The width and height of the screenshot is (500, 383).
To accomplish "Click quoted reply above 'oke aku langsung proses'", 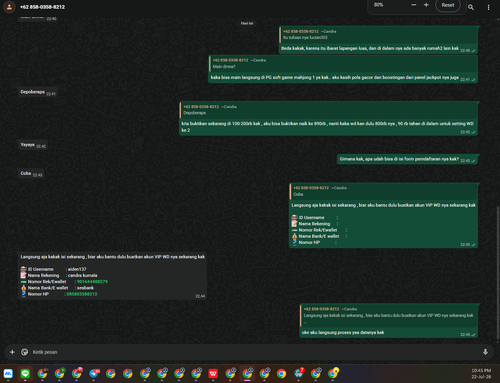I will coord(389,315).
